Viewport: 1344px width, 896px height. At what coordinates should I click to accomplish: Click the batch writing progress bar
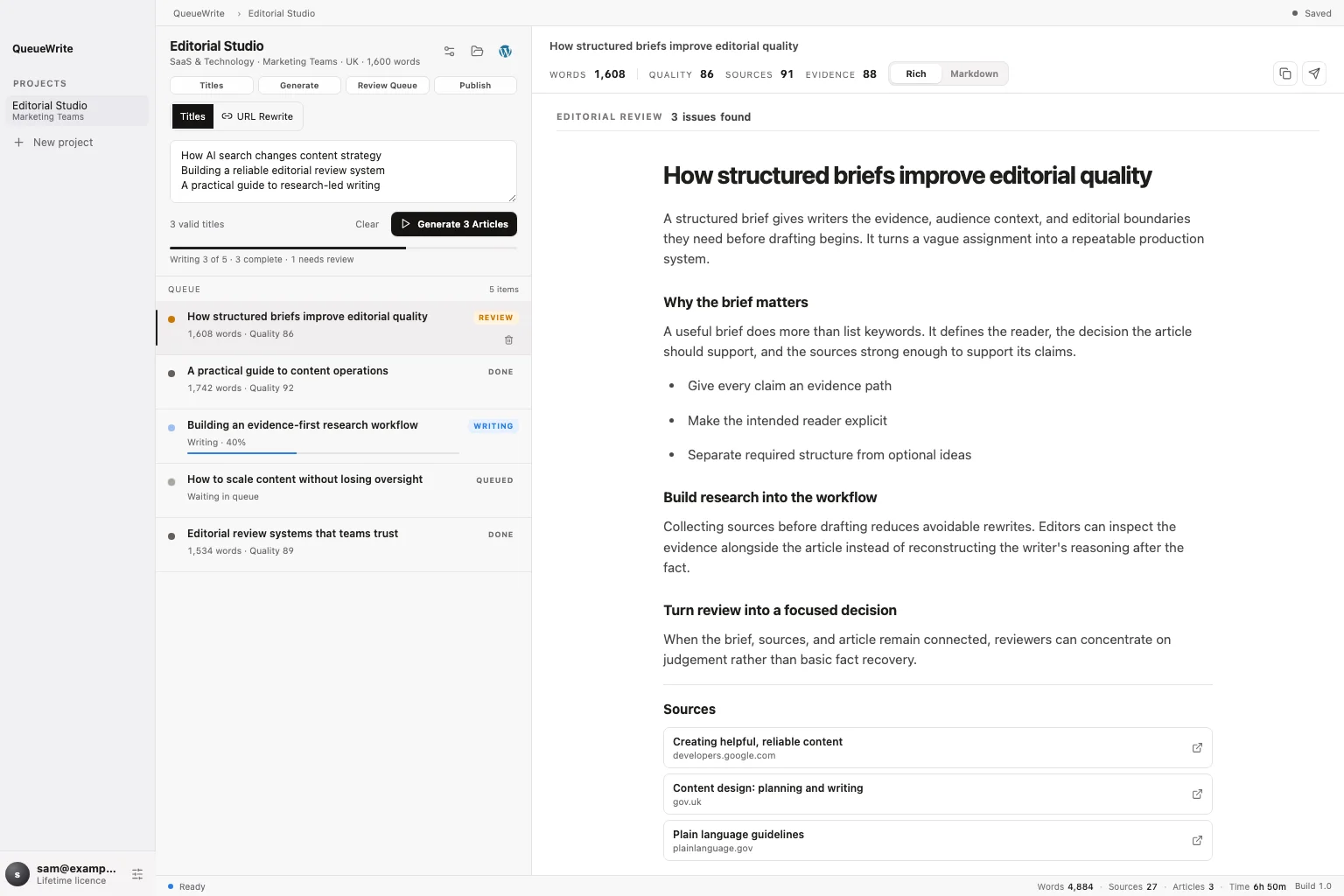point(343,248)
